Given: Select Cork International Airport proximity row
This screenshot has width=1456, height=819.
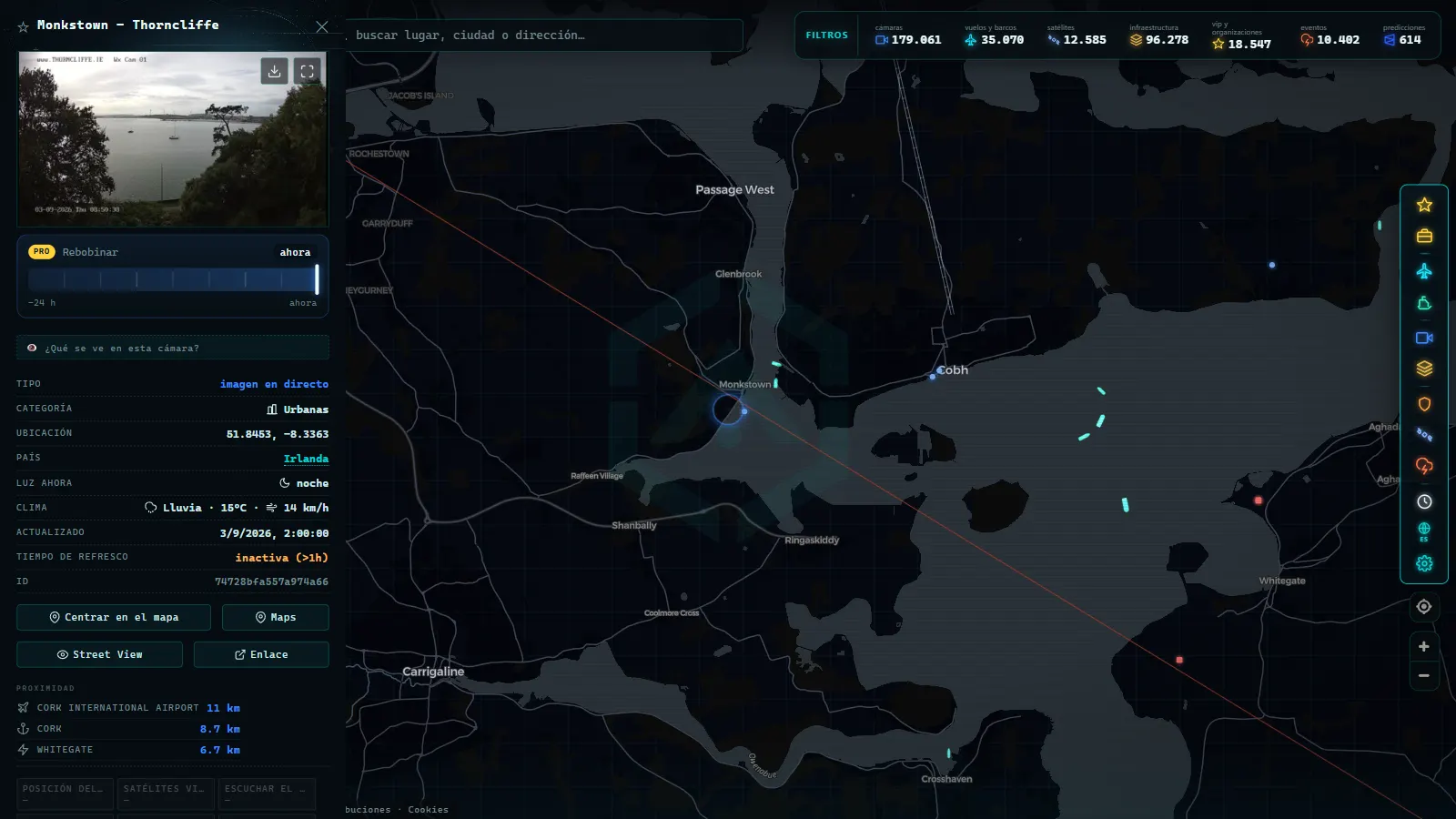Looking at the screenshot, I should point(128,708).
